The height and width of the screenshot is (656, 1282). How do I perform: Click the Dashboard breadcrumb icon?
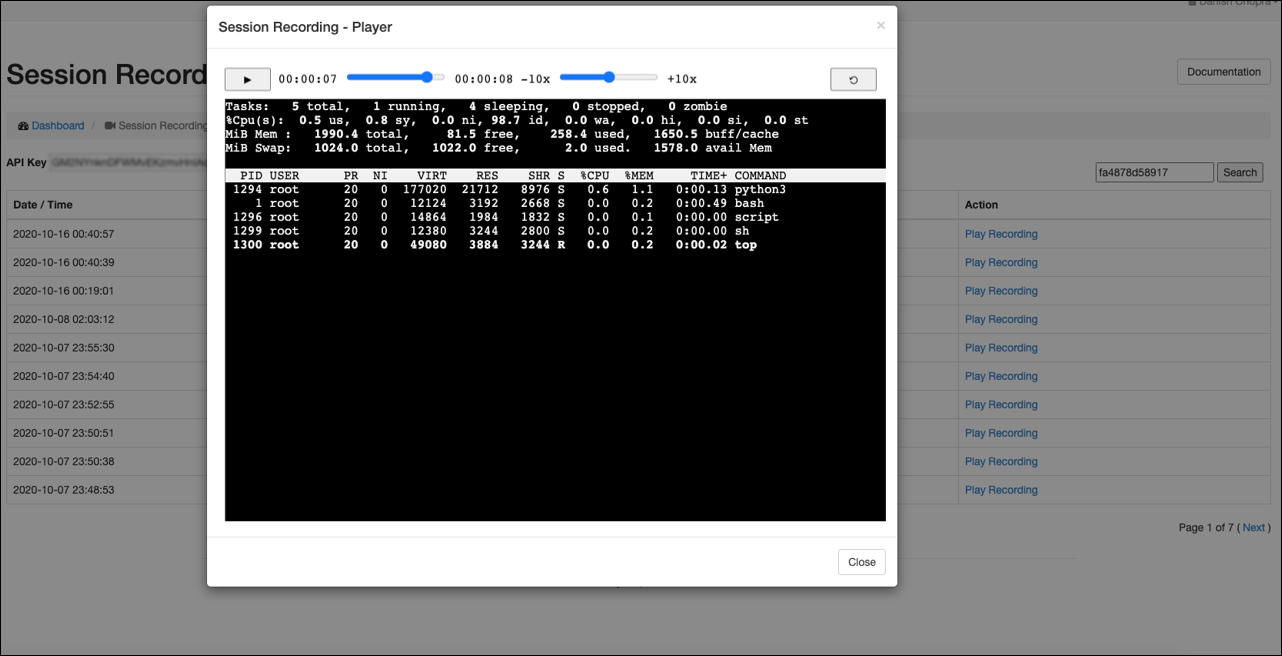click(23, 126)
